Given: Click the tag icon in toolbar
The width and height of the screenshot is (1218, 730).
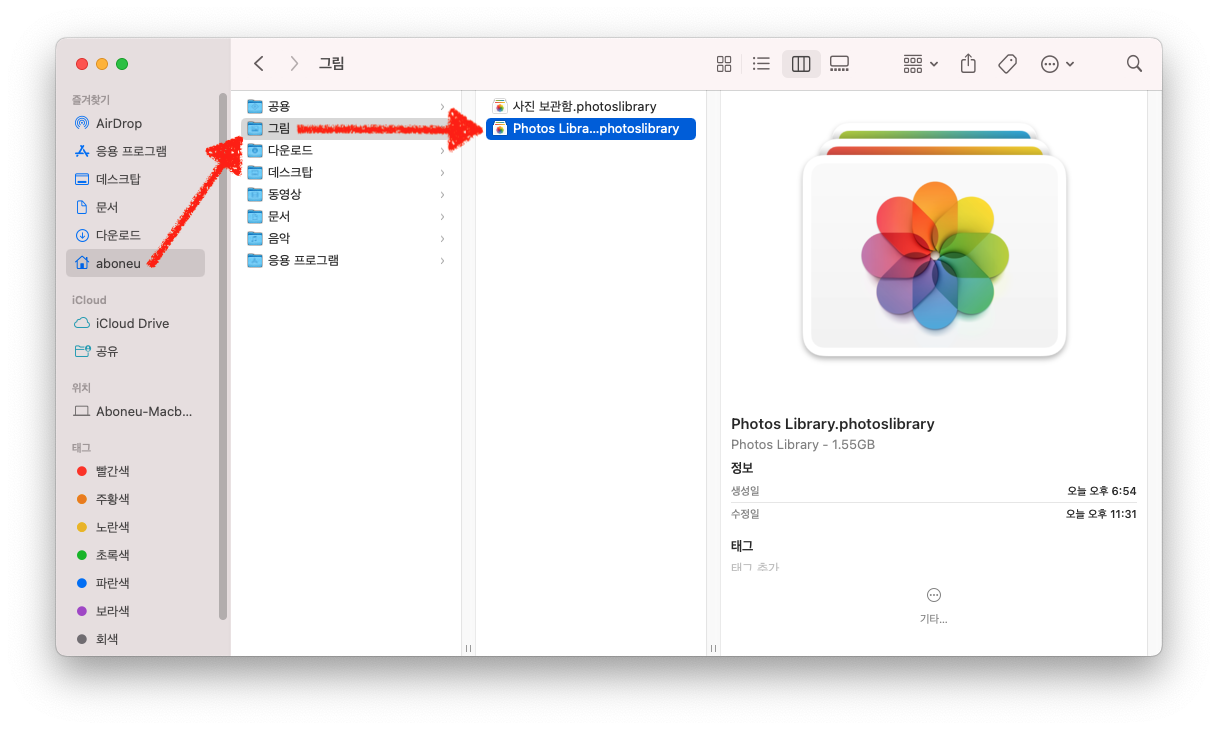Looking at the screenshot, I should (x=1008, y=64).
